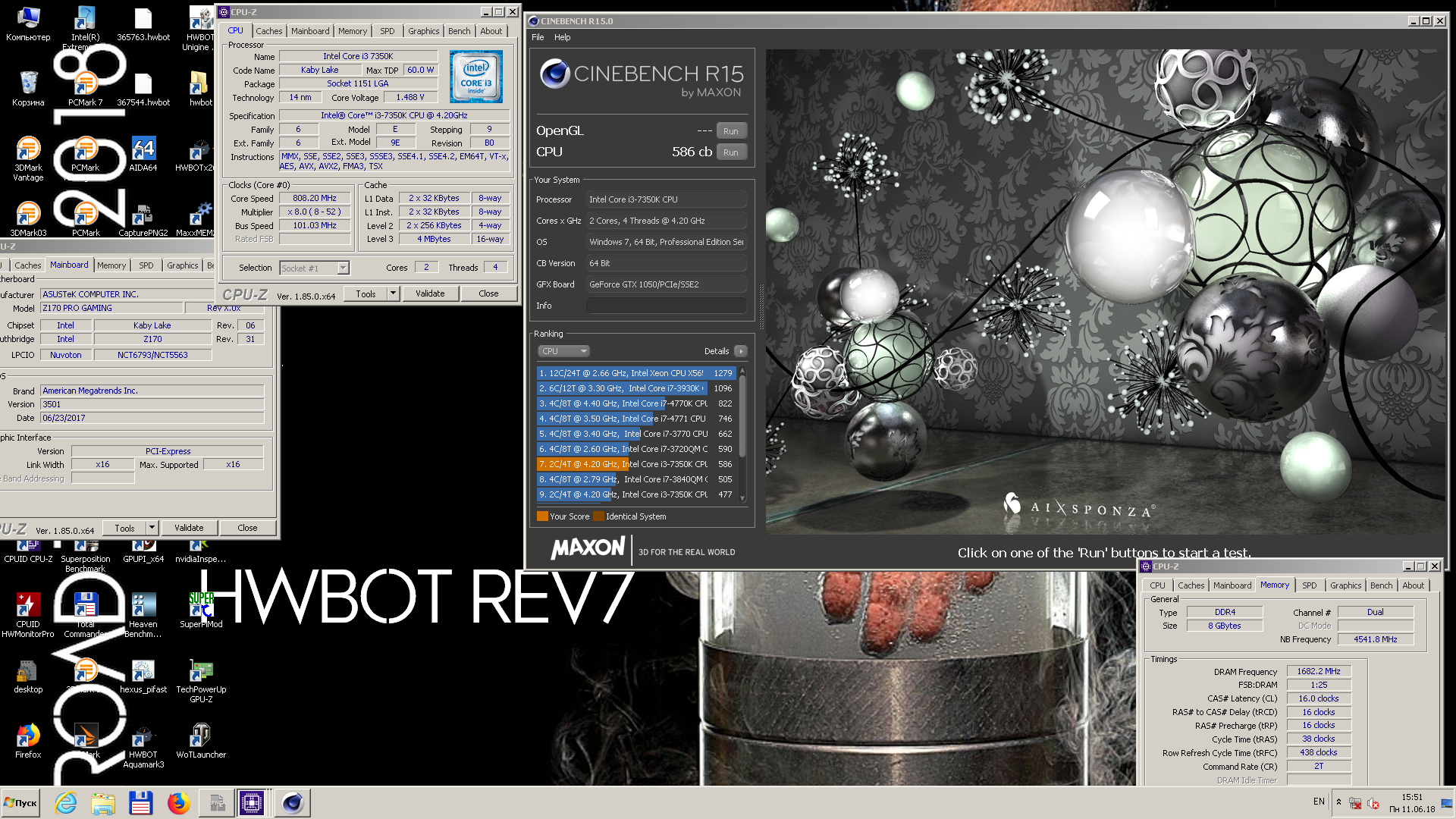
Task: Launch the Firefox desktop icon
Action: (x=28, y=741)
